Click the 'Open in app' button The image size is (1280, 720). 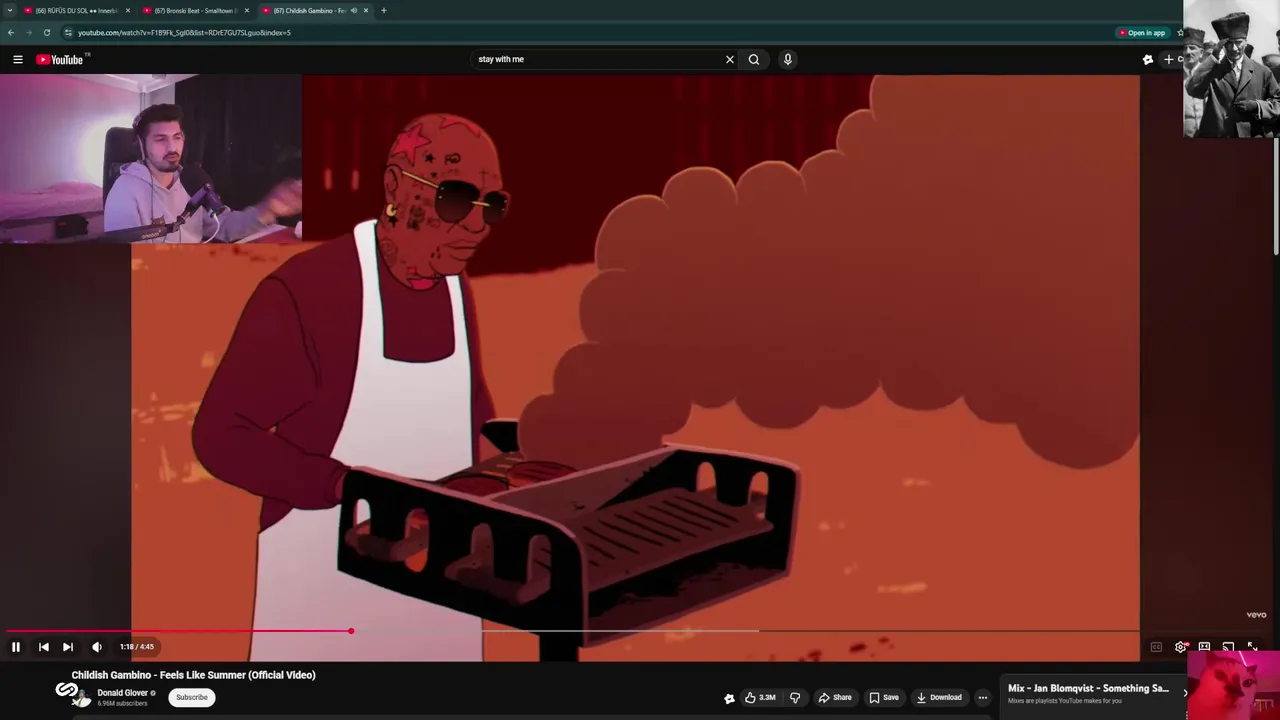point(1142,33)
